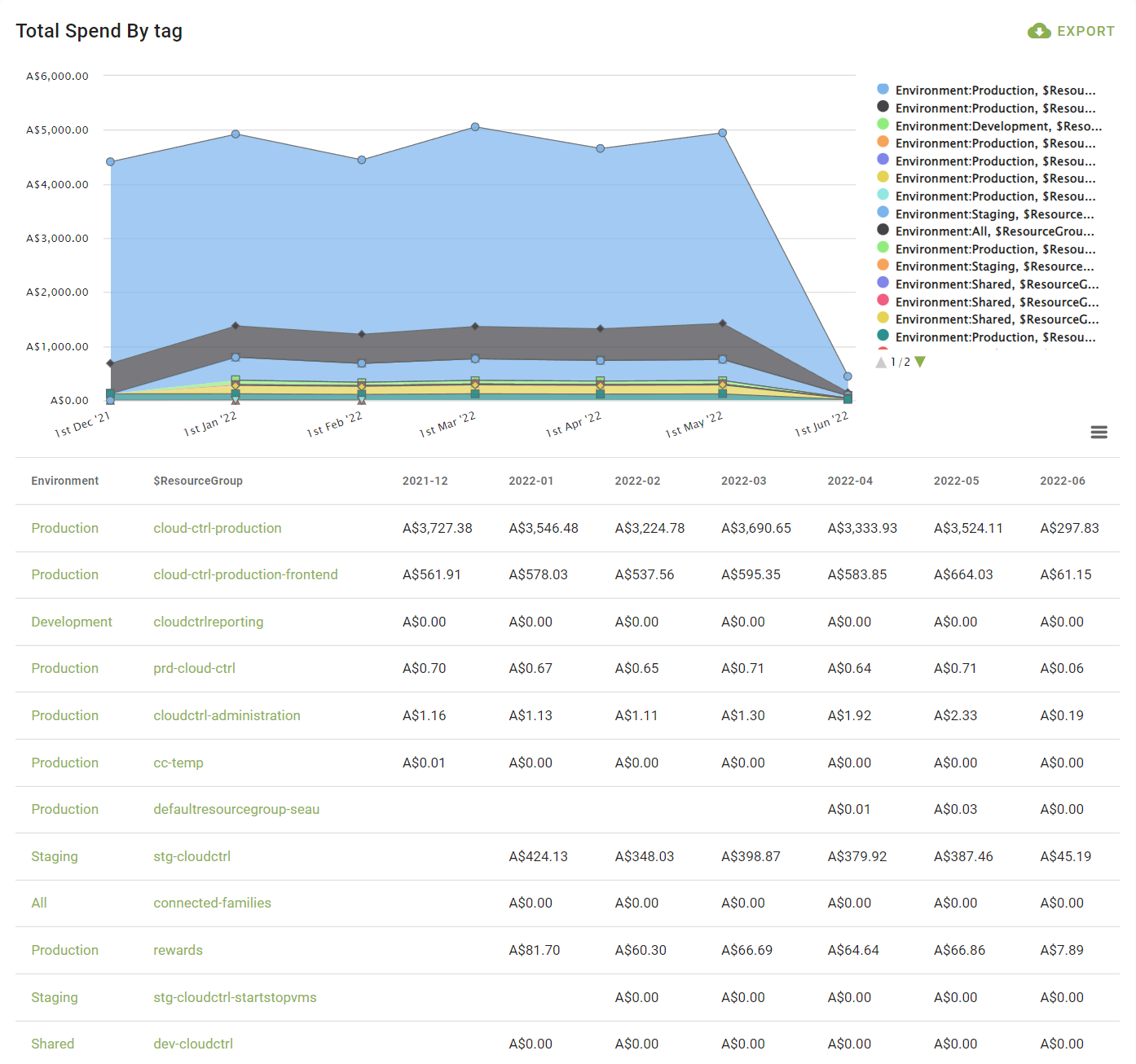Toggle the Environment:All series legend label
The height and width of the screenshot is (1064, 1136).
click(x=994, y=231)
